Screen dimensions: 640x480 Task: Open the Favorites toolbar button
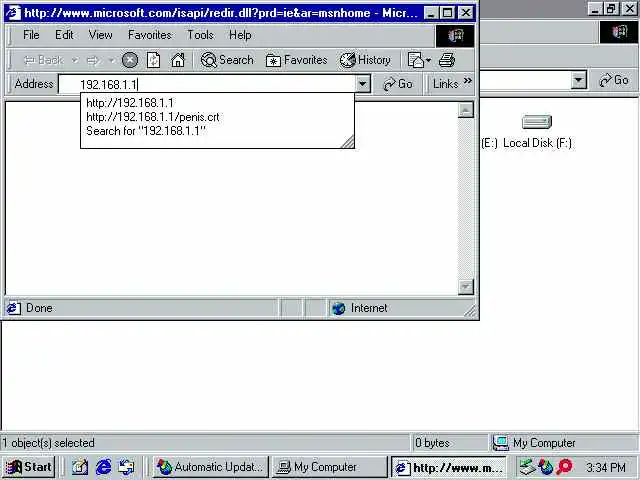click(296, 60)
